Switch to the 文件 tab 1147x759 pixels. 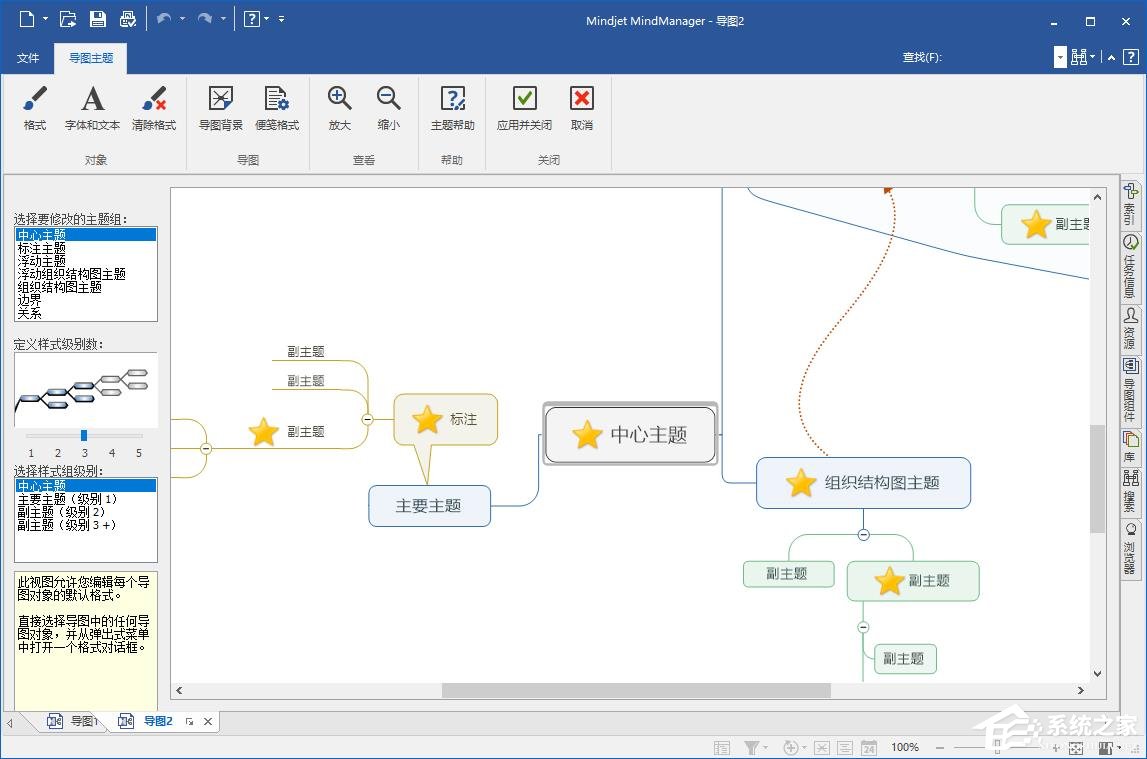coord(28,58)
